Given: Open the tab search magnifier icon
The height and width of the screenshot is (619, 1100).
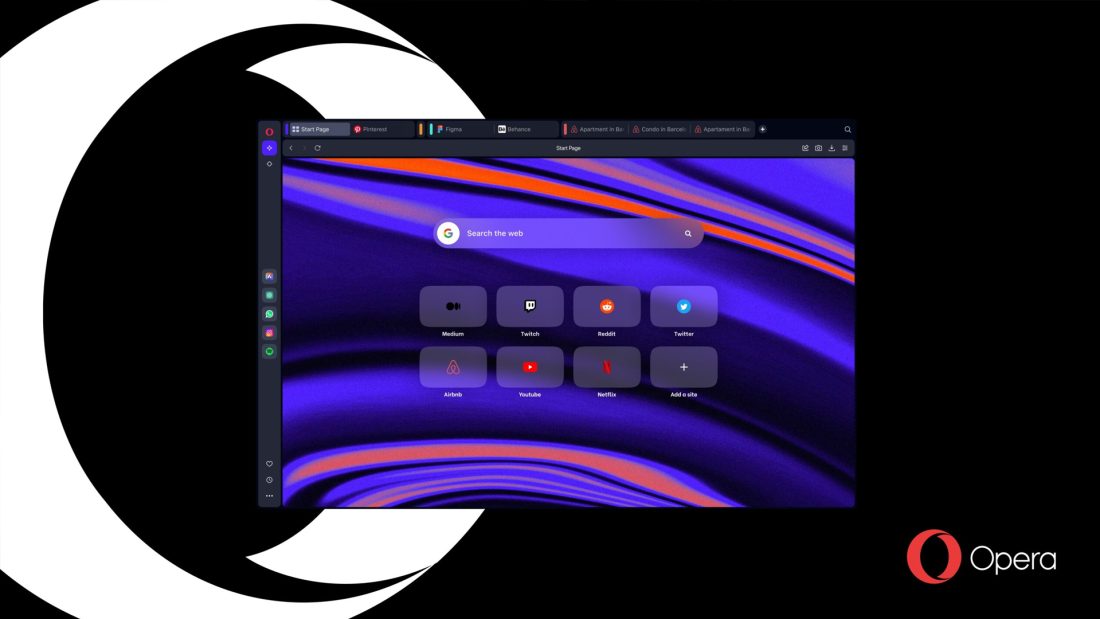Looking at the screenshot, I should [847, 130].
